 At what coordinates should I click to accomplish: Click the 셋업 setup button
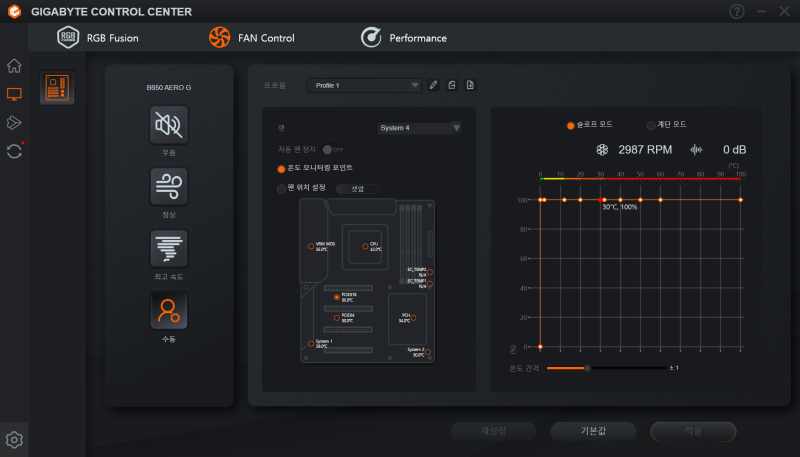(357, 189)
